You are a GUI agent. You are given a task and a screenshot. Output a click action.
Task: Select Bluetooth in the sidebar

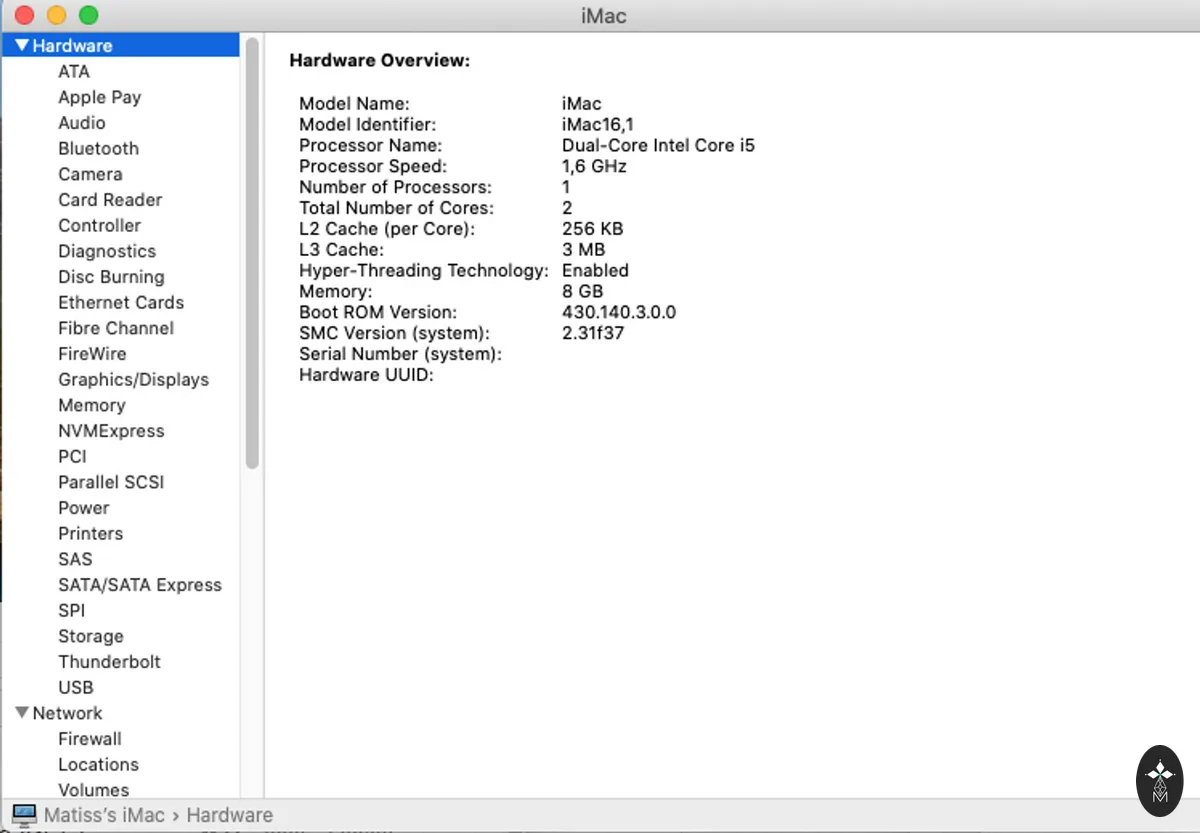[x=98, y=148]
